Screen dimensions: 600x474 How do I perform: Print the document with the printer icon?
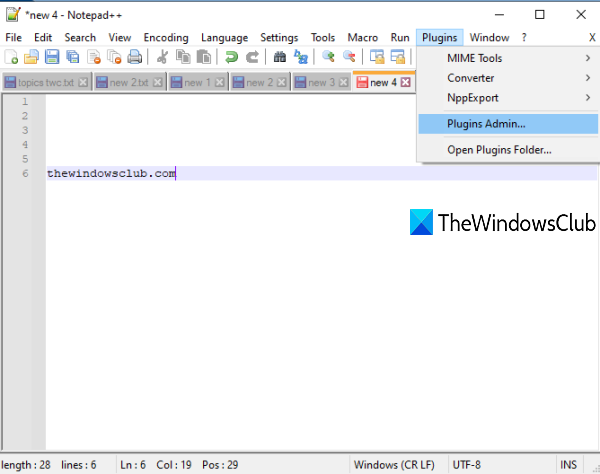point(135,57)
